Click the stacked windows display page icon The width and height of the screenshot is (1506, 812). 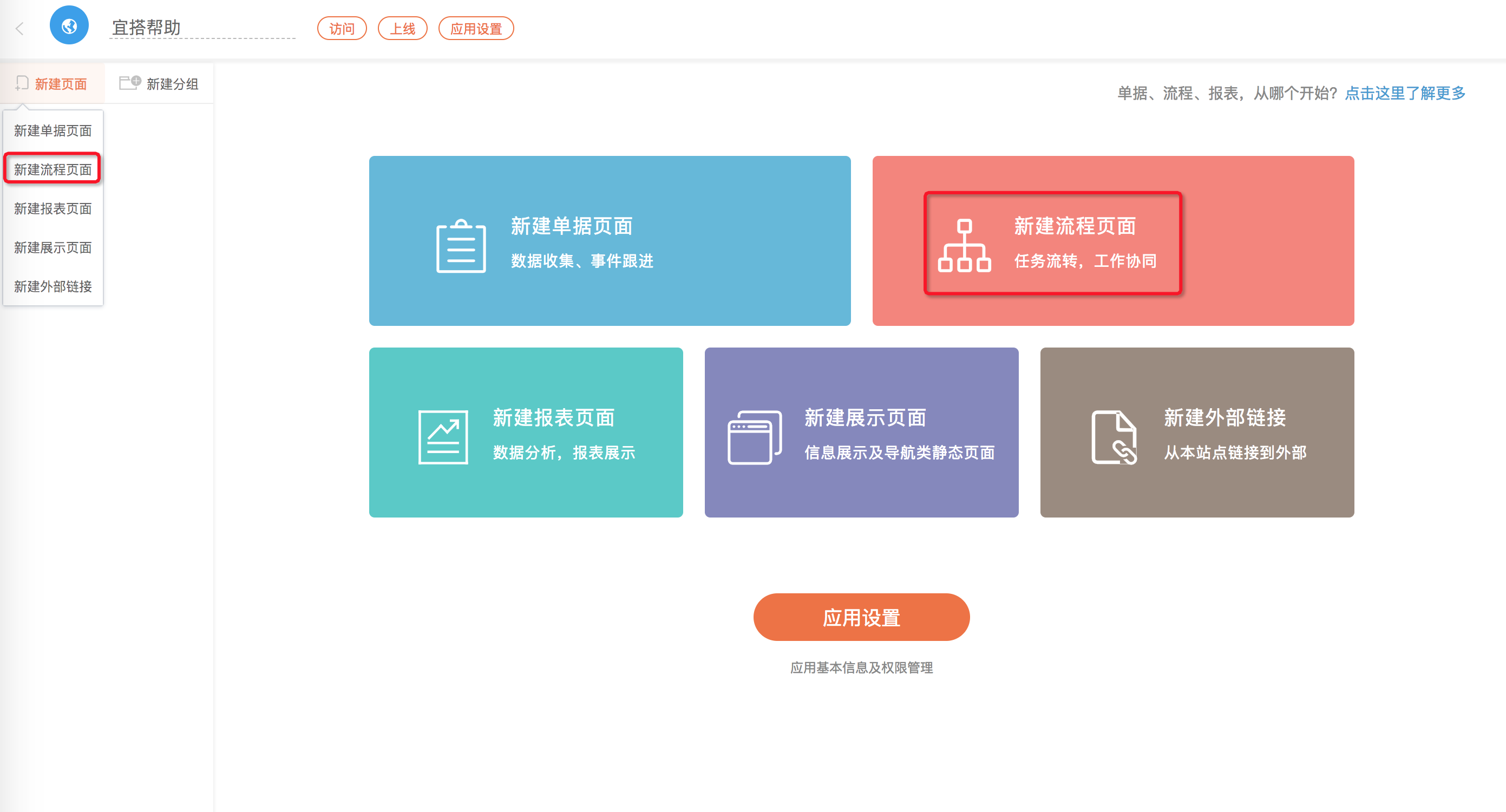click(x=754, y=437)
